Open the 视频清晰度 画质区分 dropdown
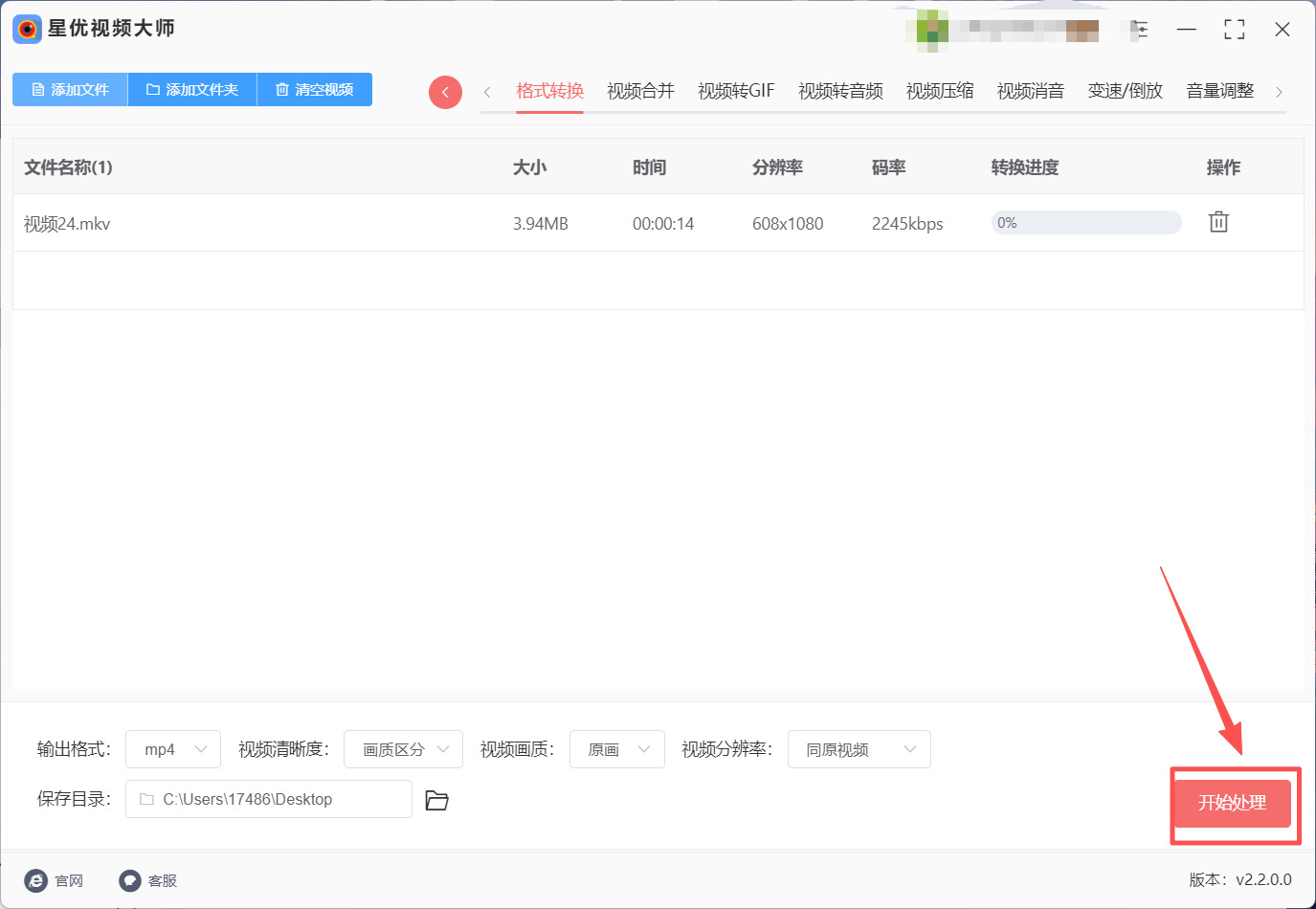Image resolution: width=1316 pixels, height=909 pixels. pos(403,749)
